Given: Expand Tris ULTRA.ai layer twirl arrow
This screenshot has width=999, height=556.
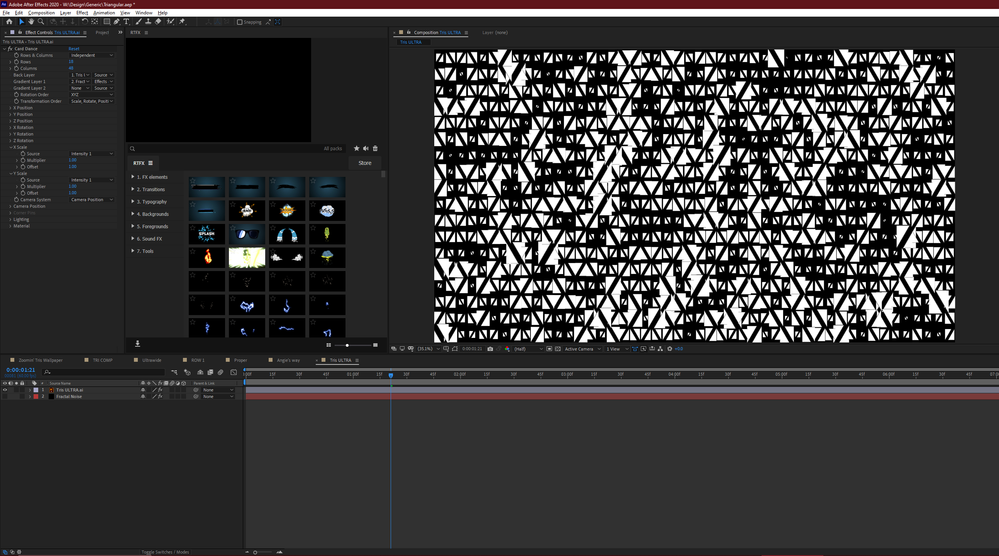Looking at the screenshot, I should [30, 390].
